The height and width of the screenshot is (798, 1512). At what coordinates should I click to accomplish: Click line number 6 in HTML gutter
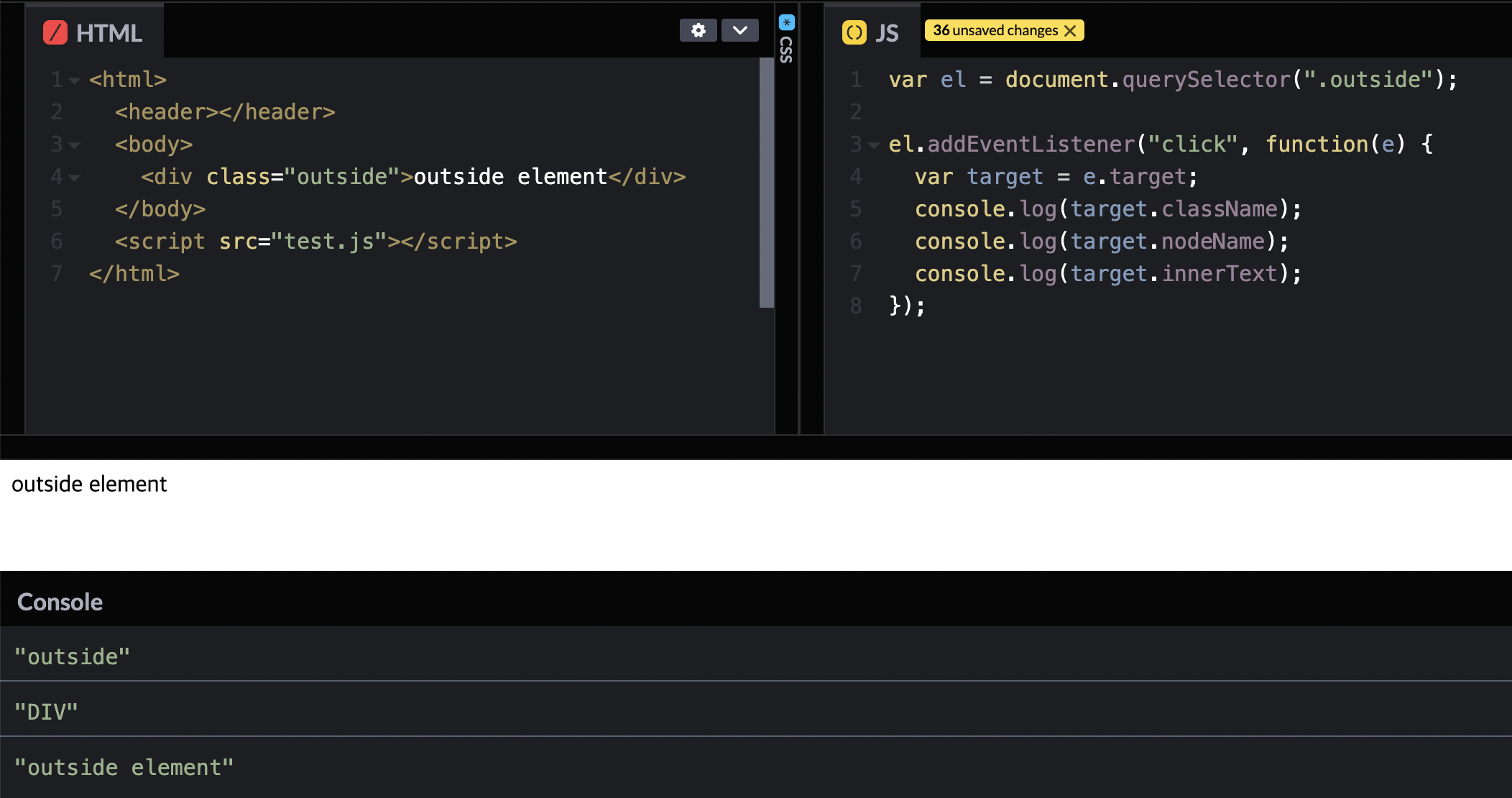tap(57, 242)
